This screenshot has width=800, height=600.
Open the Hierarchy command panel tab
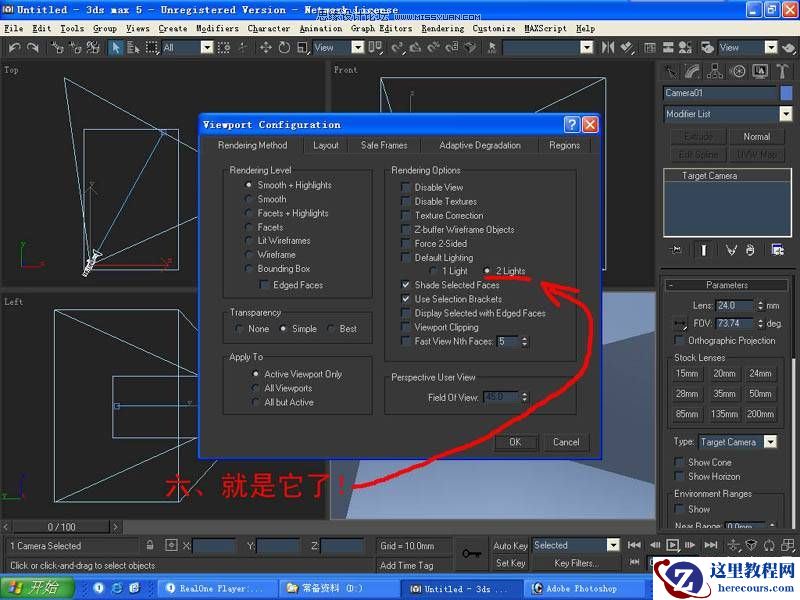[715, 71]
